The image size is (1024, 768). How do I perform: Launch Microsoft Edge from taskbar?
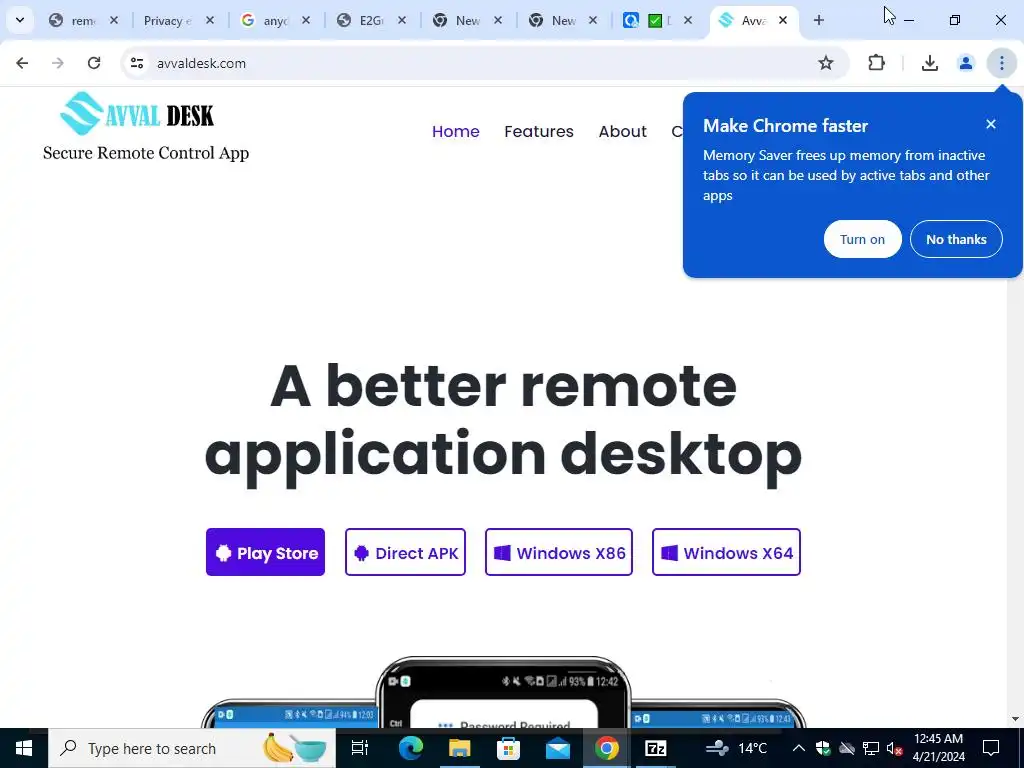tap(411, 748)
